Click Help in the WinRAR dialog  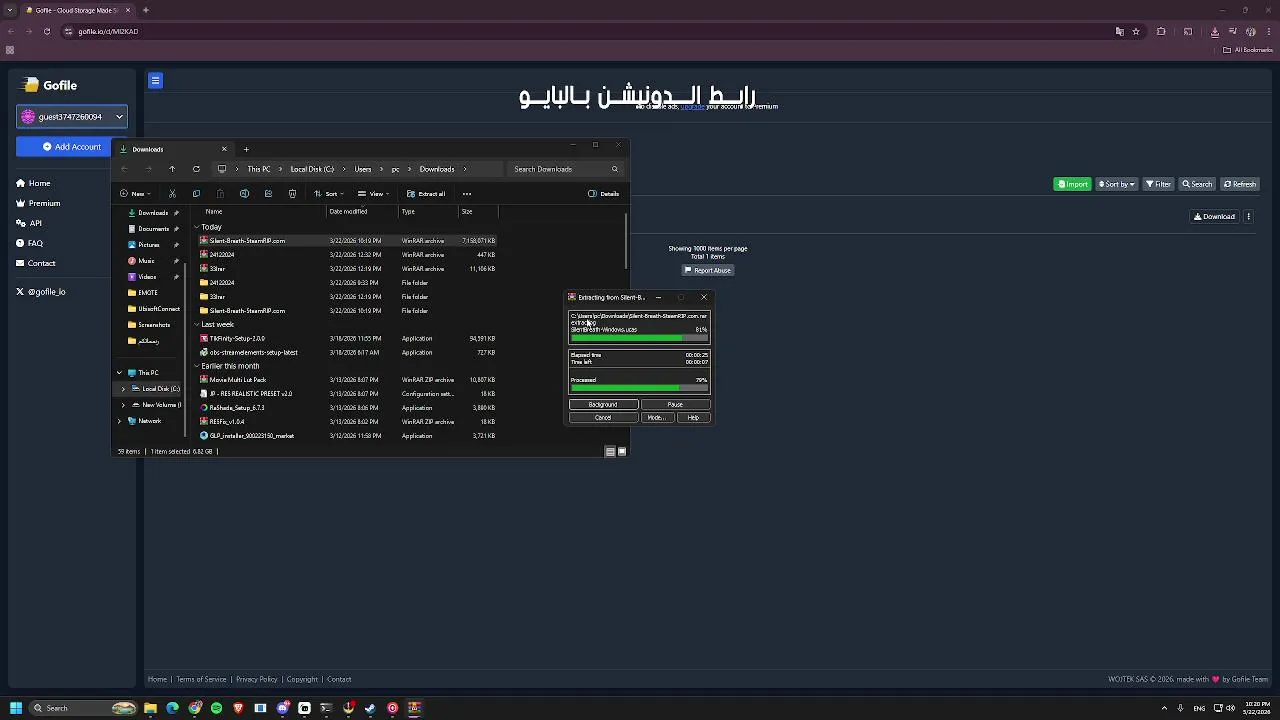click(693, 418)
